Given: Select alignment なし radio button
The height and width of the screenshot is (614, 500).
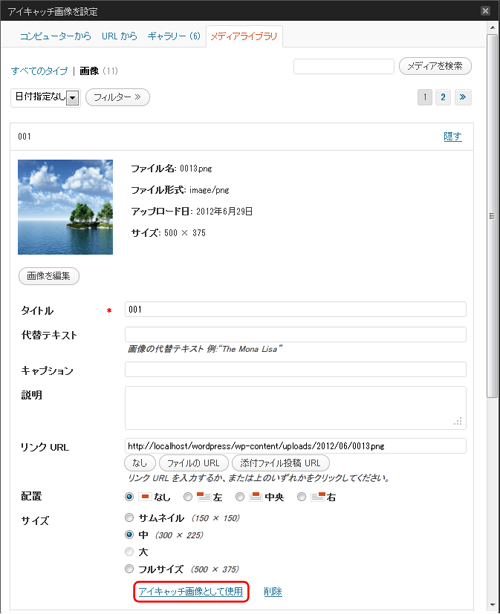Looking at the screenshot, I should point(129,497).
